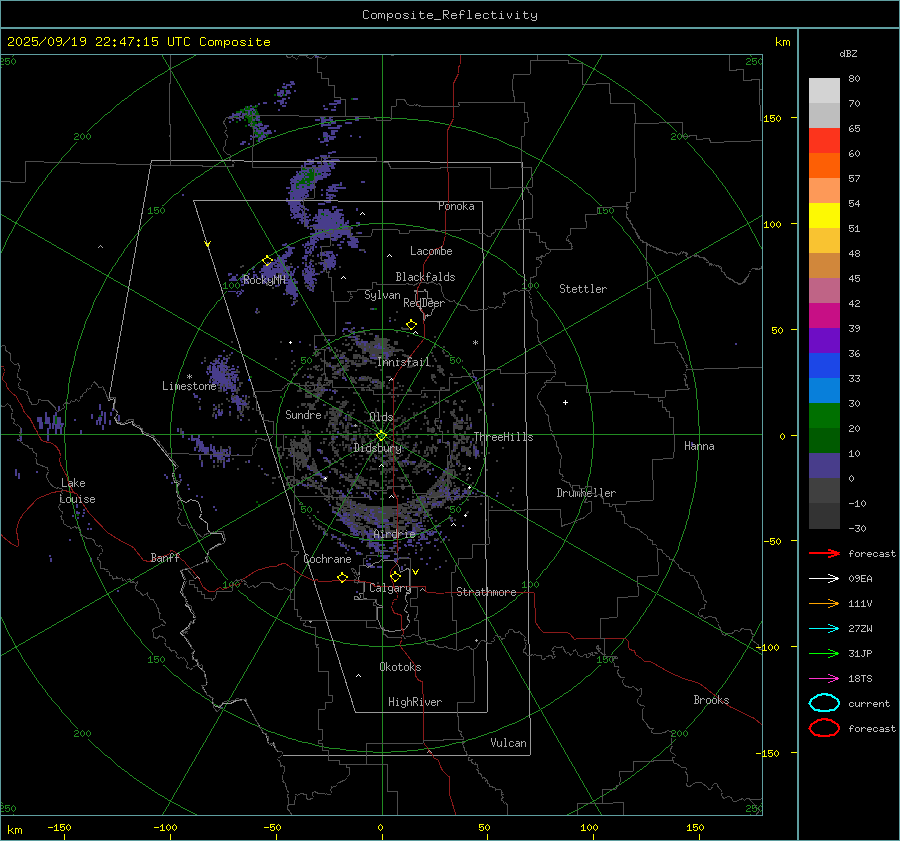Pick the yellow 51 dBZ color swatch
This screenshot has height=841, width=900.
coord(824,216)
